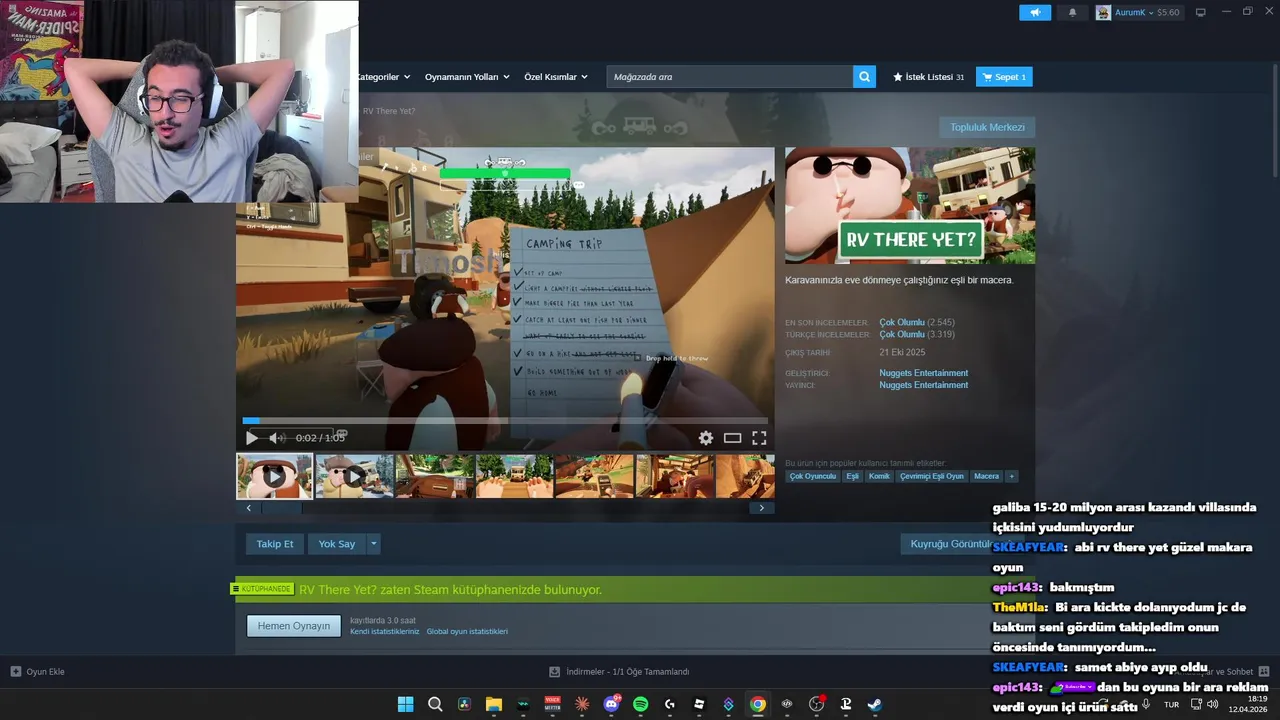The image size is (1280, 720).
Task: Select the second trailer video thumbnail
Action: coord(355,476)
